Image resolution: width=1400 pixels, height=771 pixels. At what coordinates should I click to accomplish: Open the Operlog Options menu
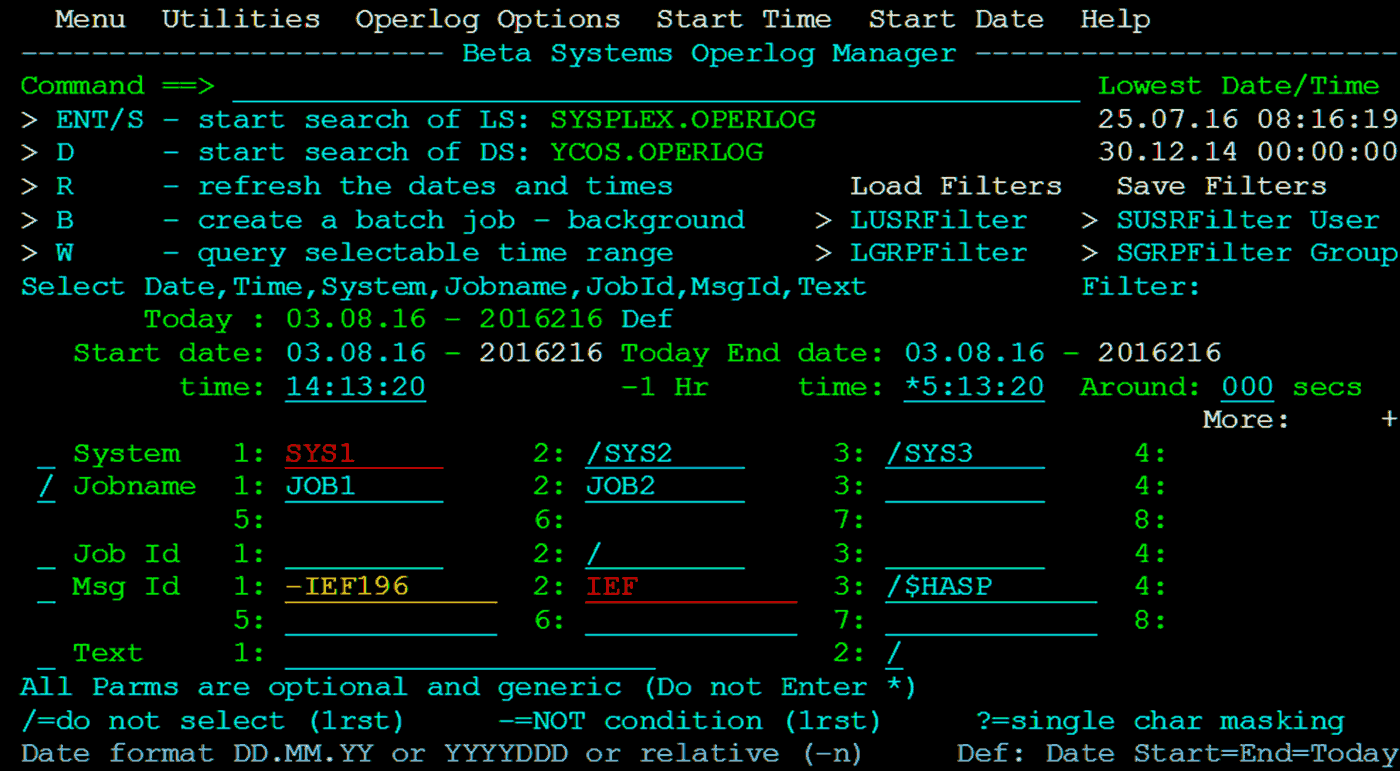(x=487, y=19)
